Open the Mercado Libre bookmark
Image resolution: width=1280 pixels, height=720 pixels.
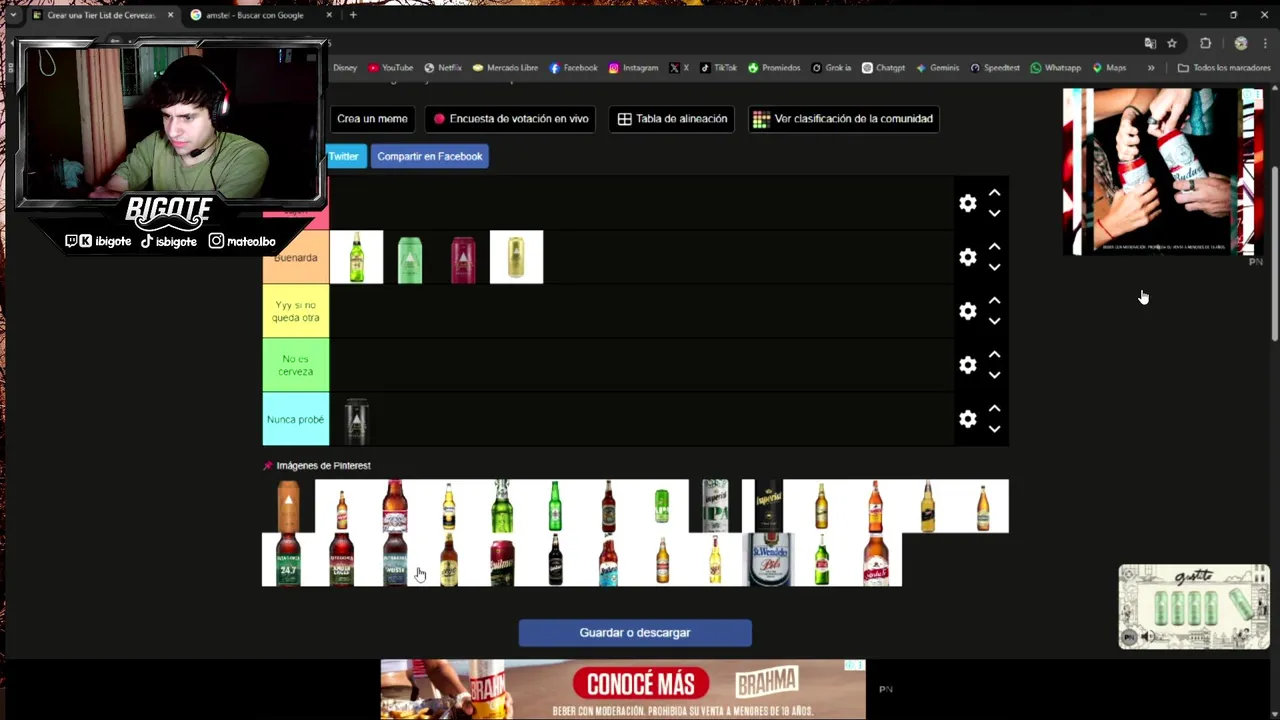coord(505,68)
